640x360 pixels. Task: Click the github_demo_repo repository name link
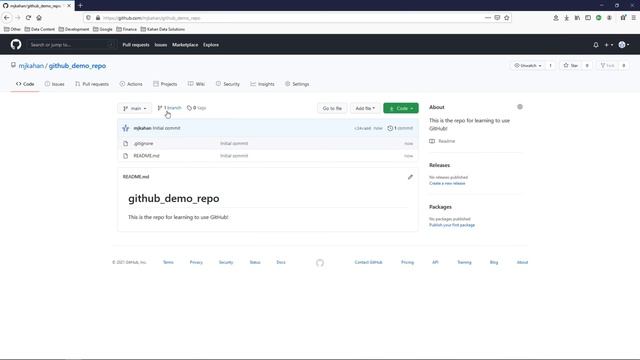77,66
